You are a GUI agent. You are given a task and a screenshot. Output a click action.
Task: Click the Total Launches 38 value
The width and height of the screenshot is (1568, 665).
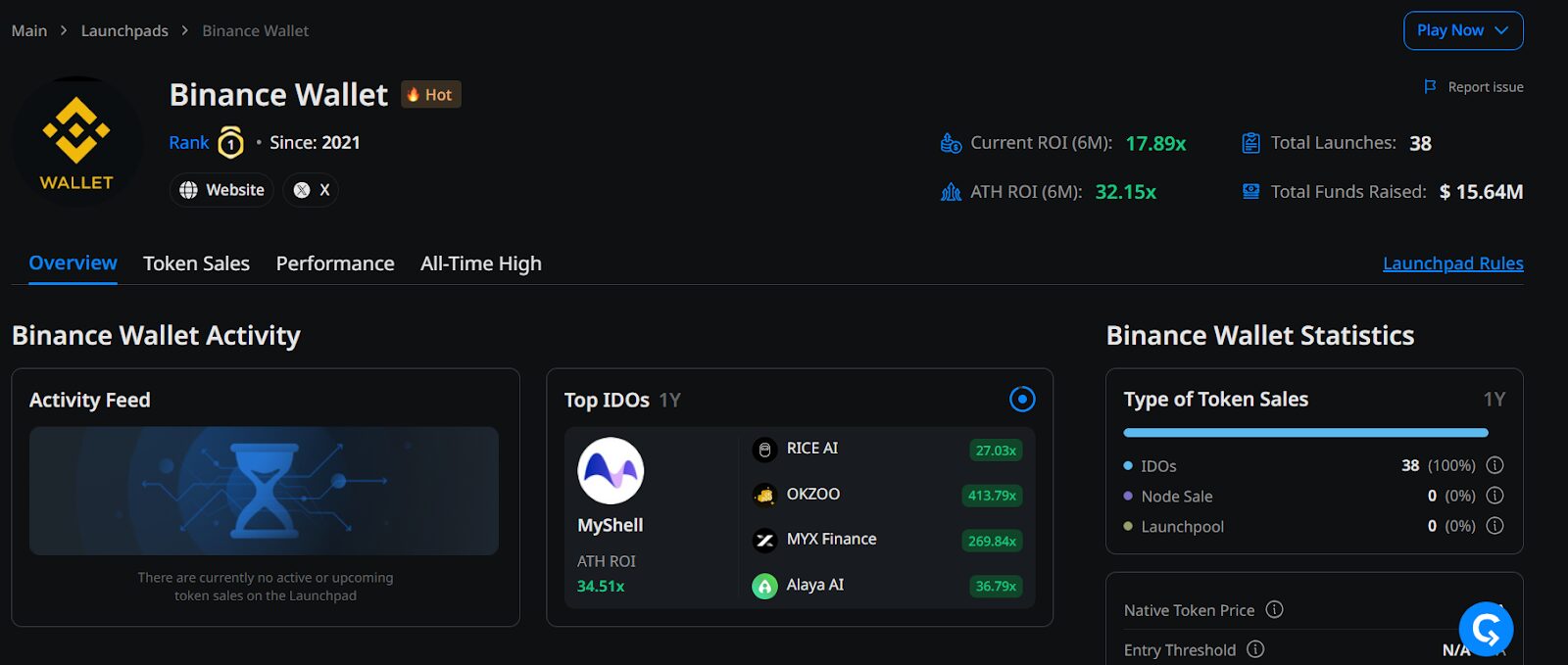1420,144
